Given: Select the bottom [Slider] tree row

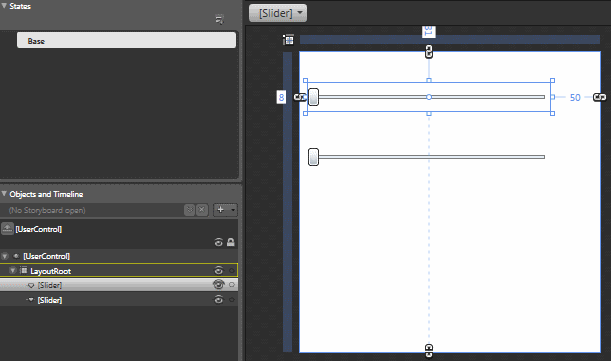Looking at the screenshot, I should click(x=119, y=299).
